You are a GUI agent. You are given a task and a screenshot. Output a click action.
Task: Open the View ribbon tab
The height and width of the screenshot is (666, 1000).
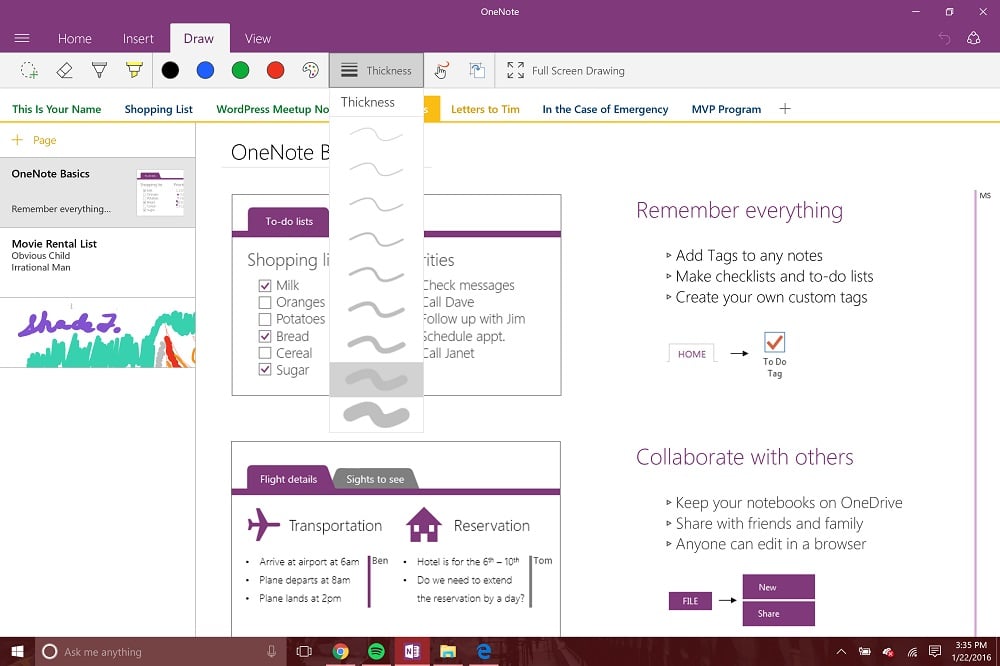(258, 39)
